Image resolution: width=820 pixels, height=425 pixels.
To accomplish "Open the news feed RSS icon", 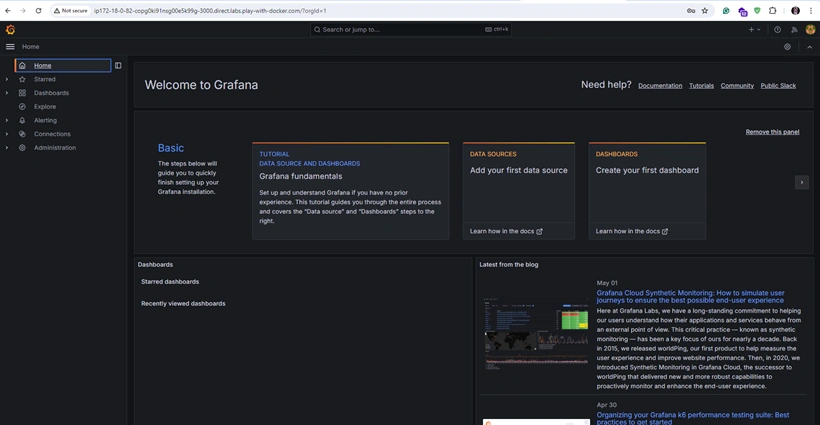I will pos(794,30).
